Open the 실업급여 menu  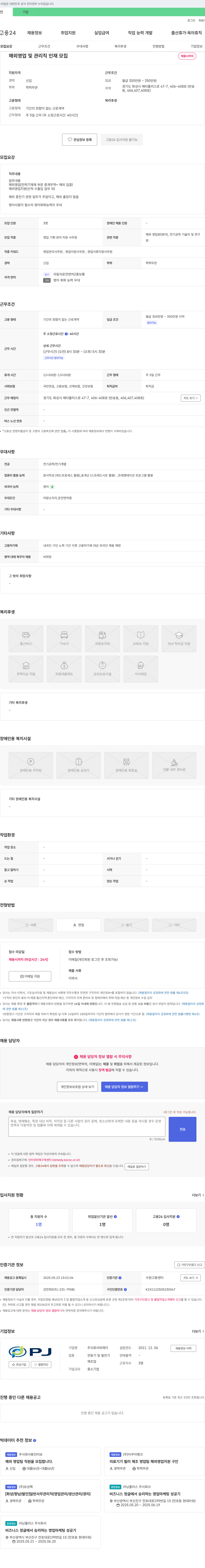102,33
